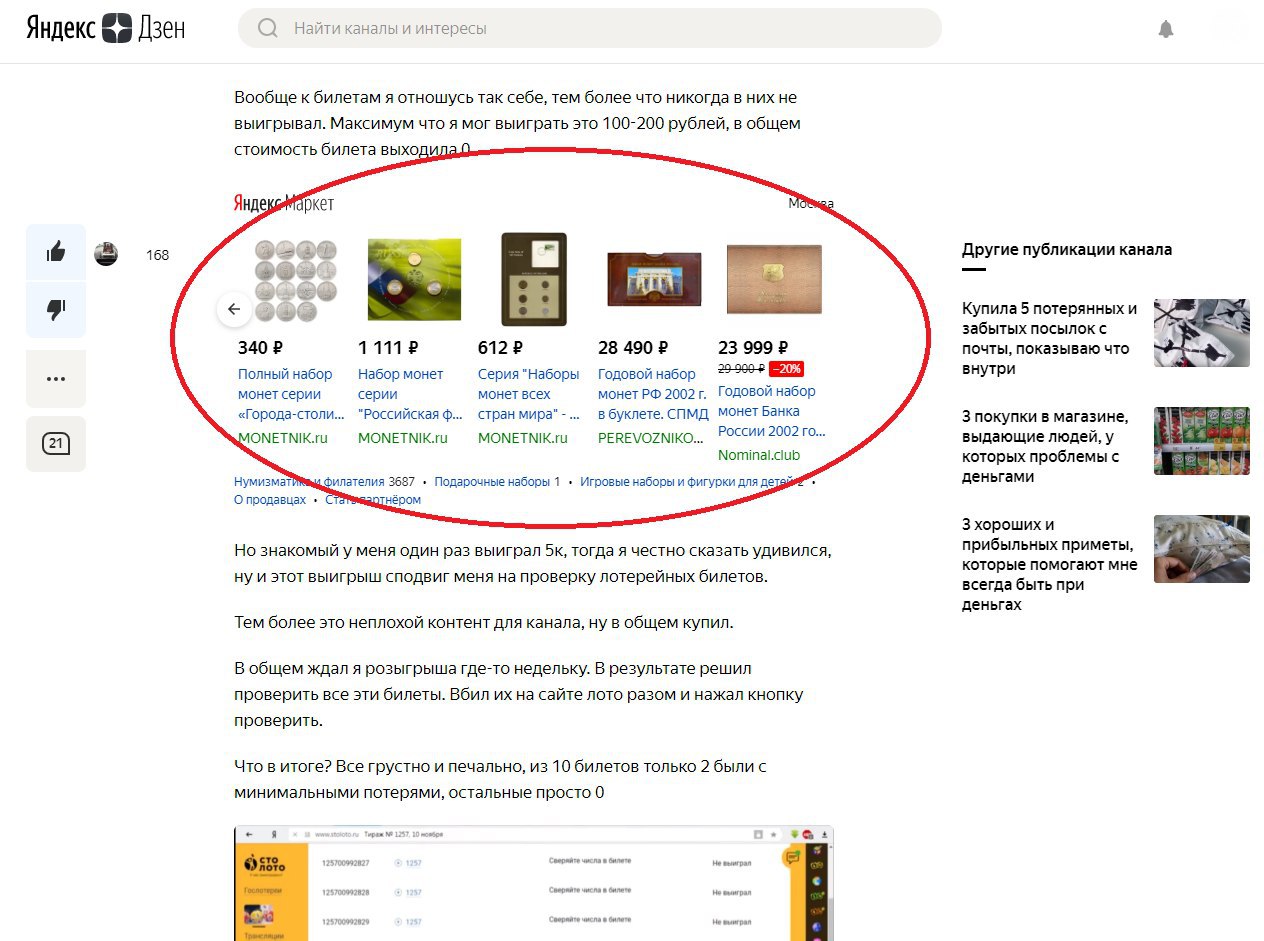Click the 612 ₽ price
This screenshot has width=1264, height=941.
pyautogui.click(x=501, y=348)
